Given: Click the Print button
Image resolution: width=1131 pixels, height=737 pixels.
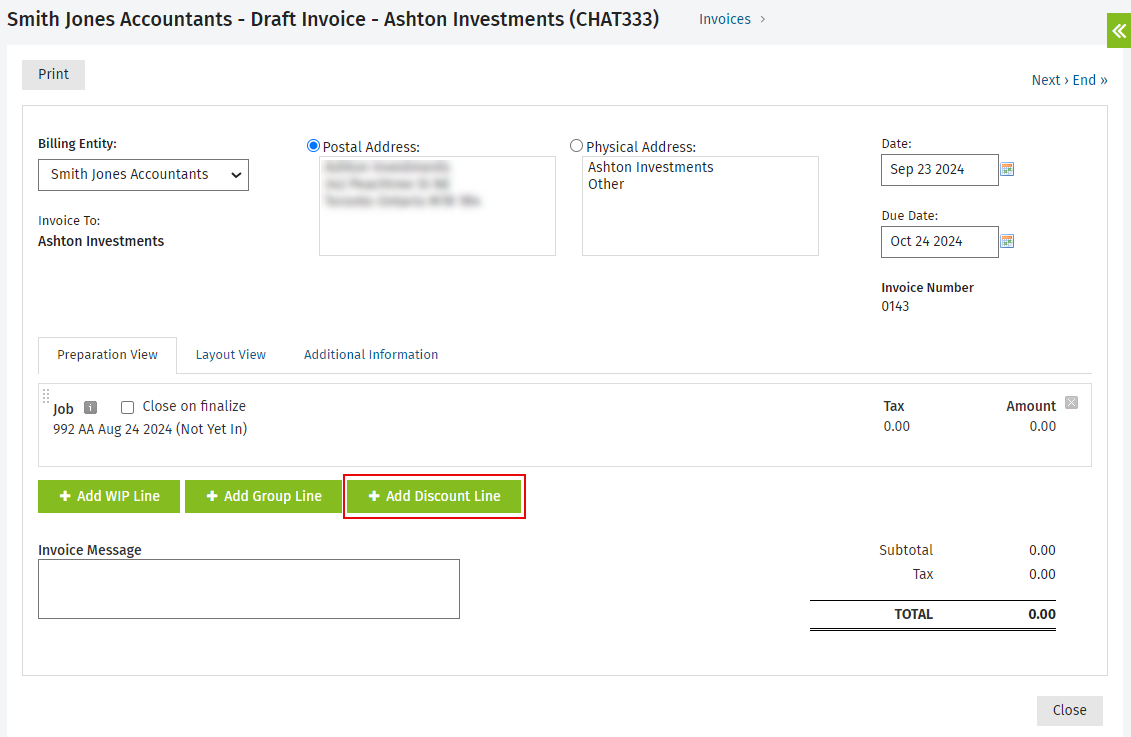Looking at the screenshot, I should click(53, 74).
